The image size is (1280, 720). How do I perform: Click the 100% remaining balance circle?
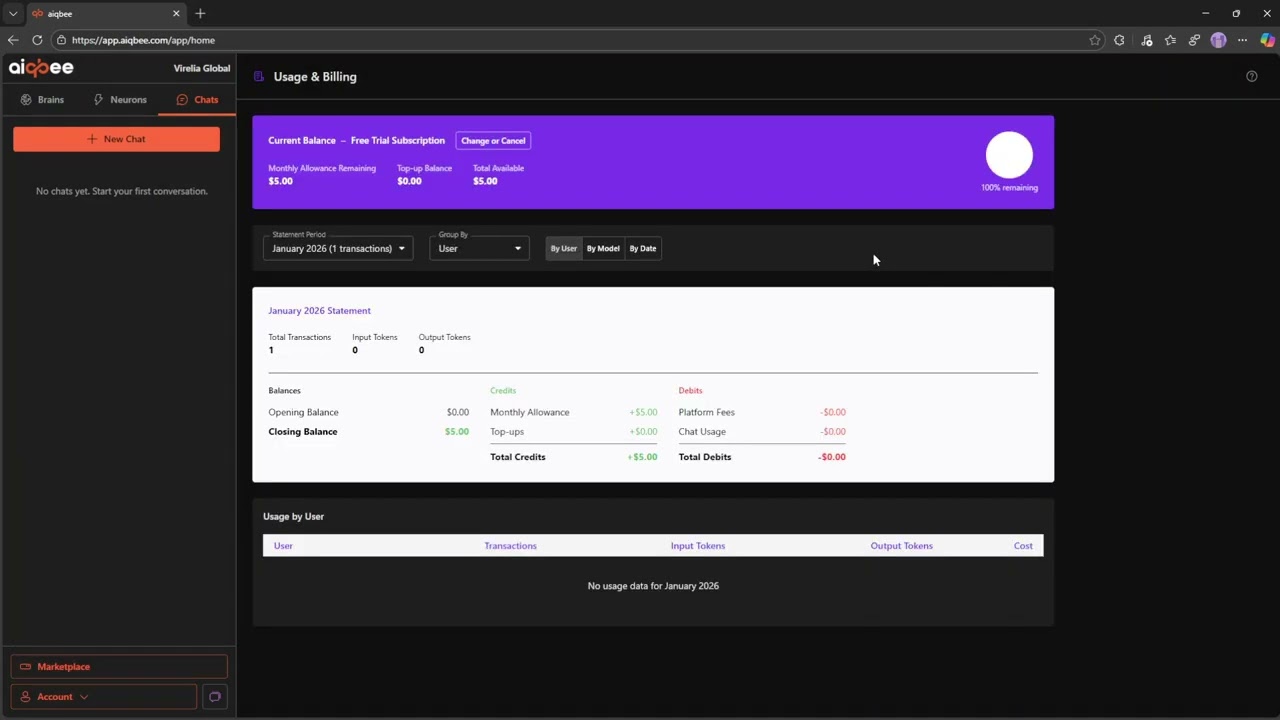pyautogui.click(x=1009, y=155)
